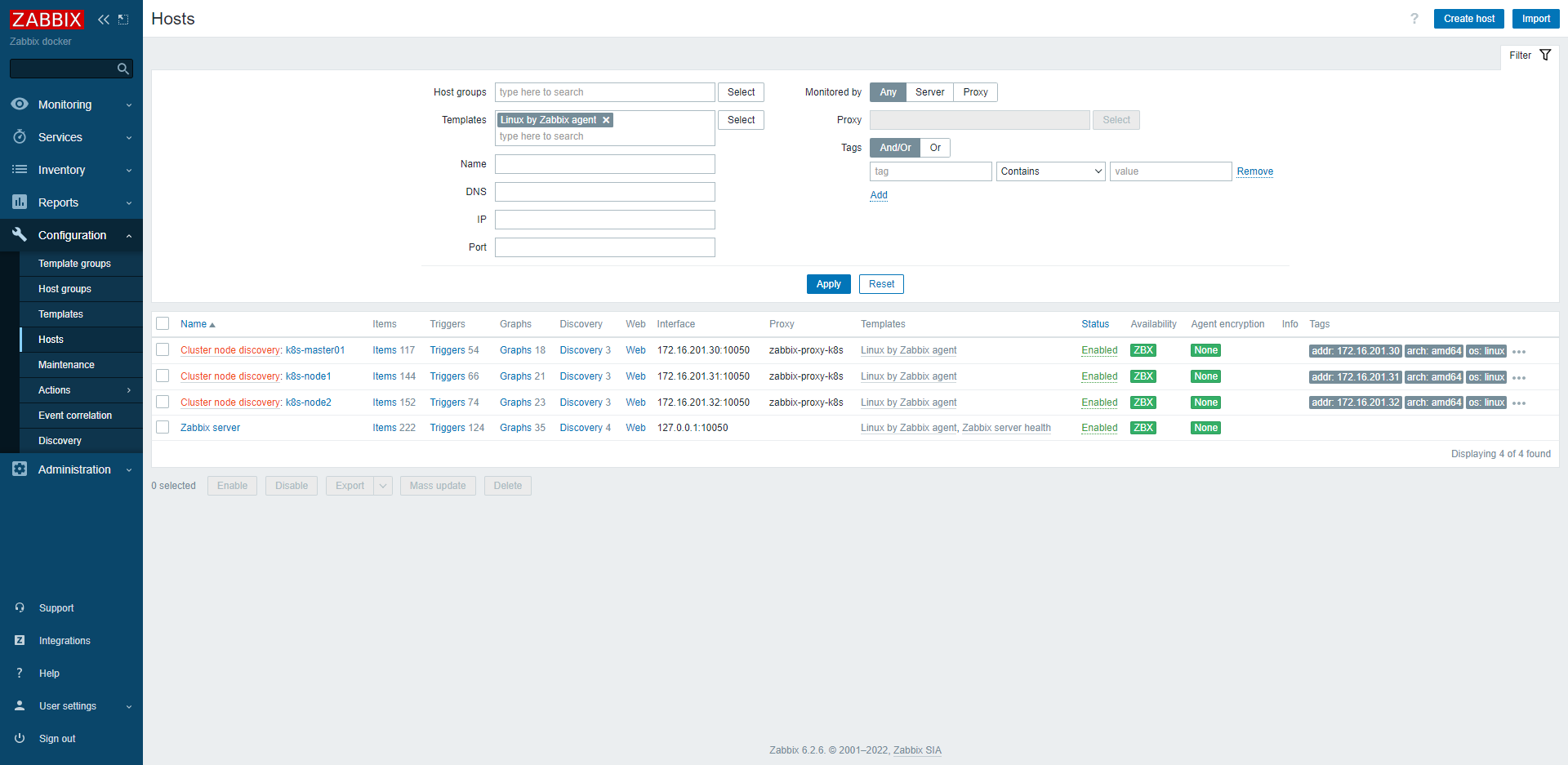
Task: Collapse the Configuration menu
Action: tap(129, 236)
